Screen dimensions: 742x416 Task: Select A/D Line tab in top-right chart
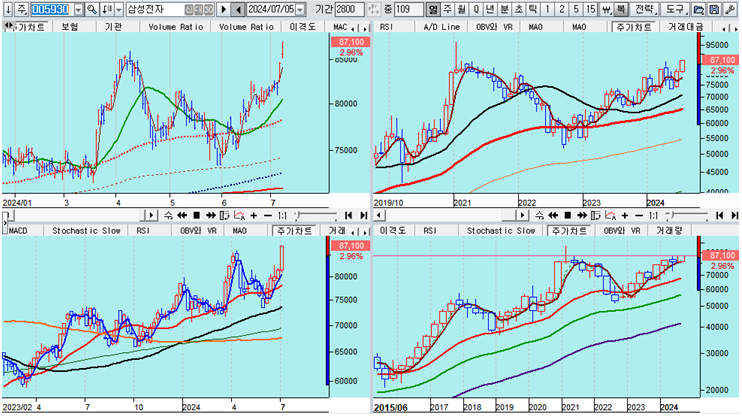click(x=441, y=27)
